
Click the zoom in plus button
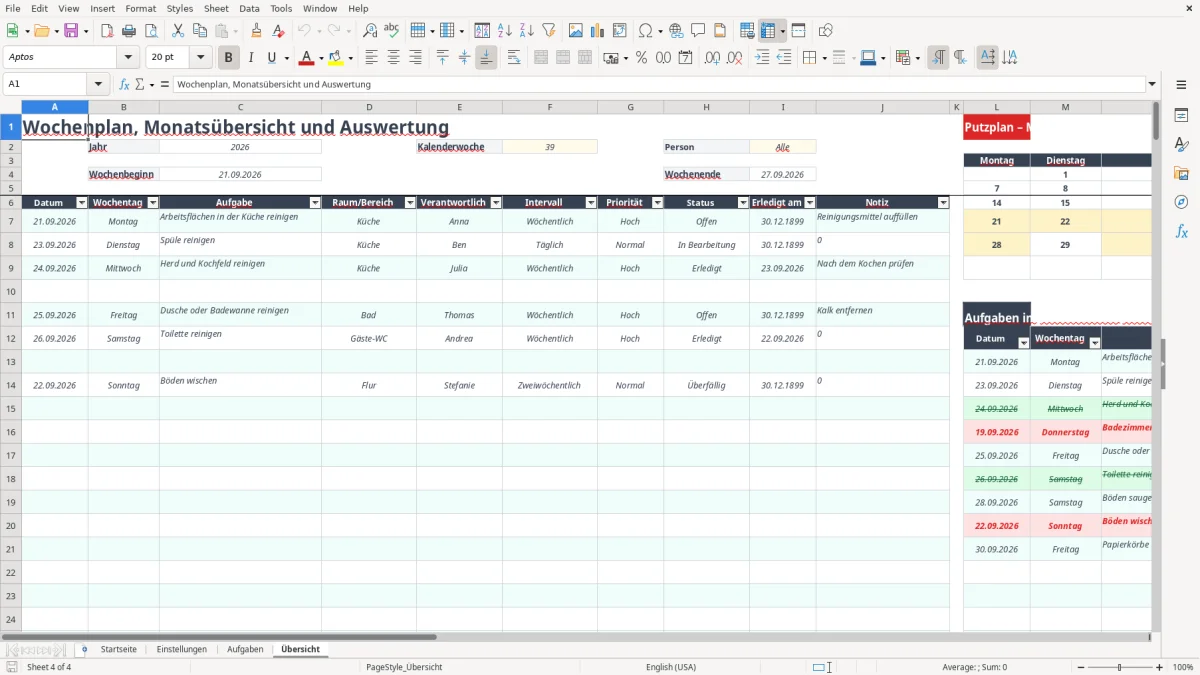[x=1160, y=667]
